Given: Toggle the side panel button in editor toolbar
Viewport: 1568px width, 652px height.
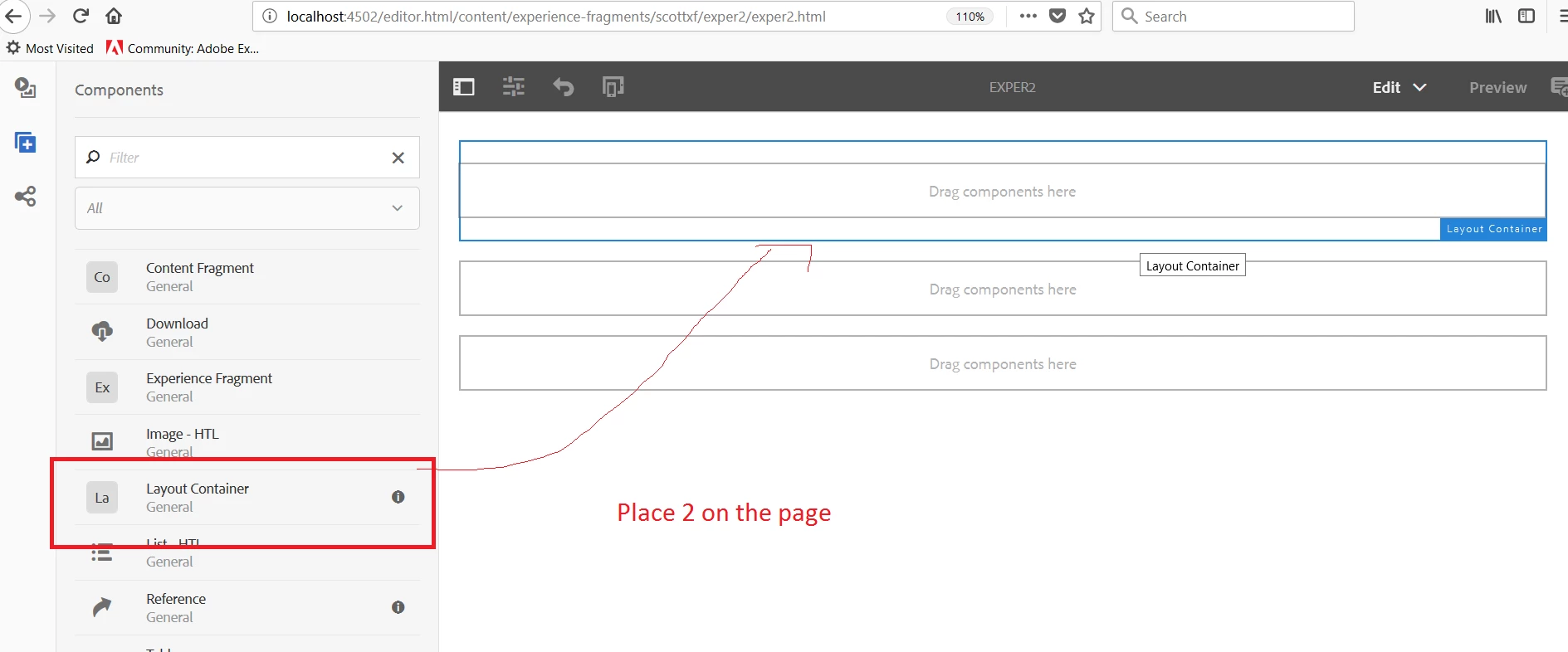Looking at the screenshot, I should tap(464, 87).
